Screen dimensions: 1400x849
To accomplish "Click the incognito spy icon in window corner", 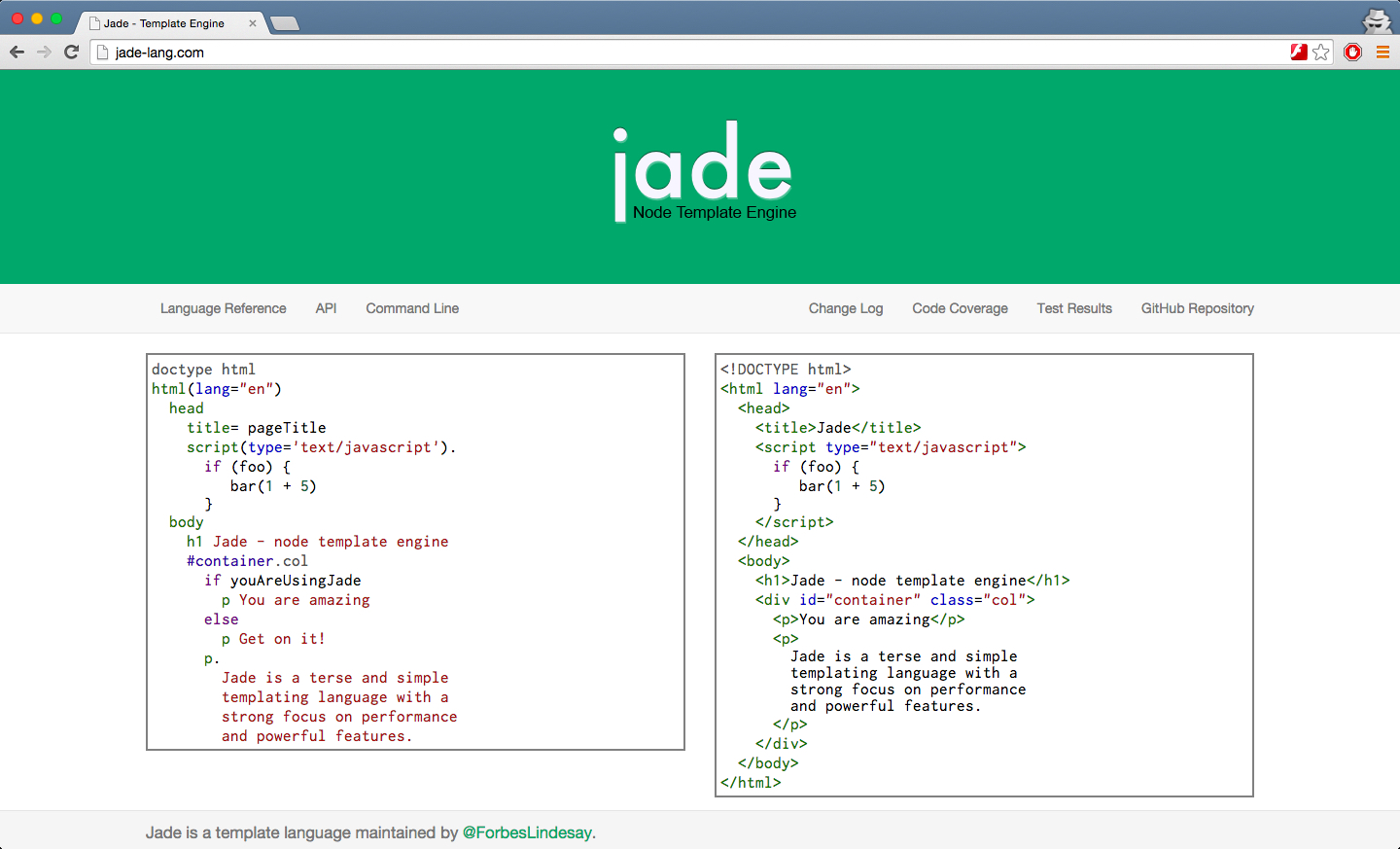I will (1377, 20).
